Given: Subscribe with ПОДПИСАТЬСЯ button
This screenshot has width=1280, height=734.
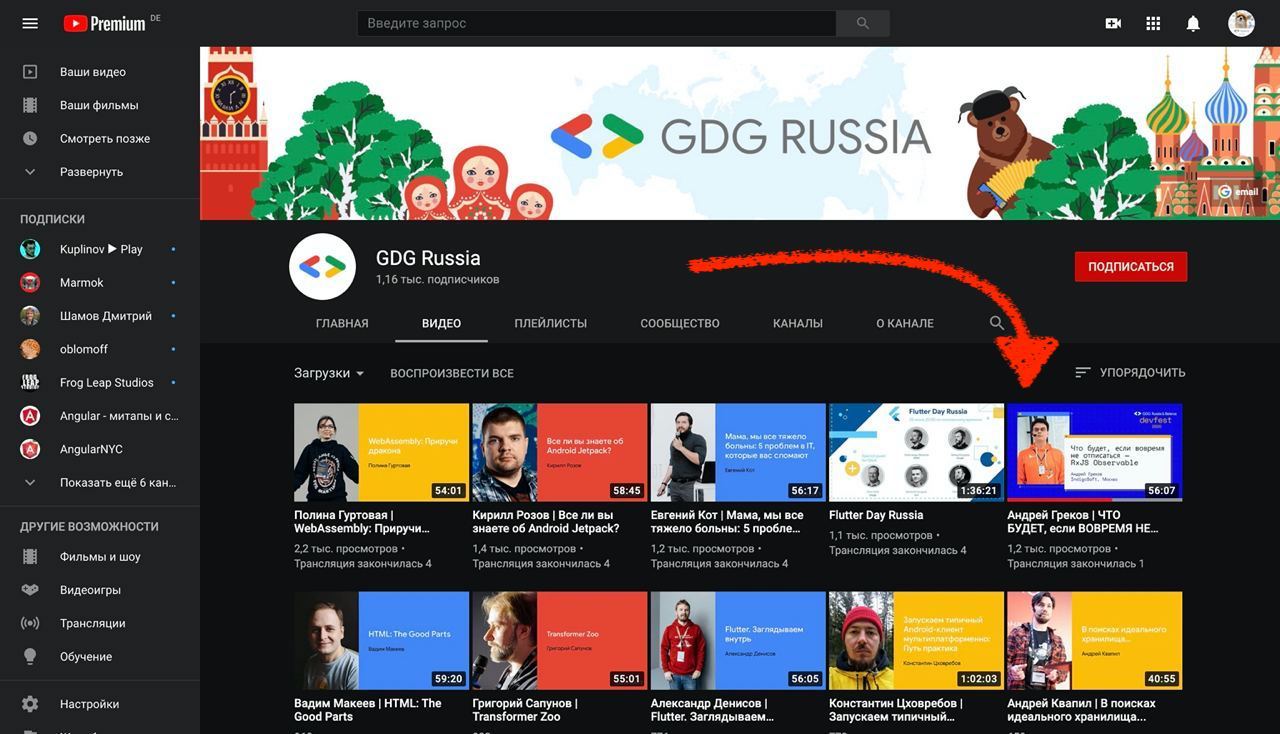Looking at the screenshot, I should tap(1131, 267).
